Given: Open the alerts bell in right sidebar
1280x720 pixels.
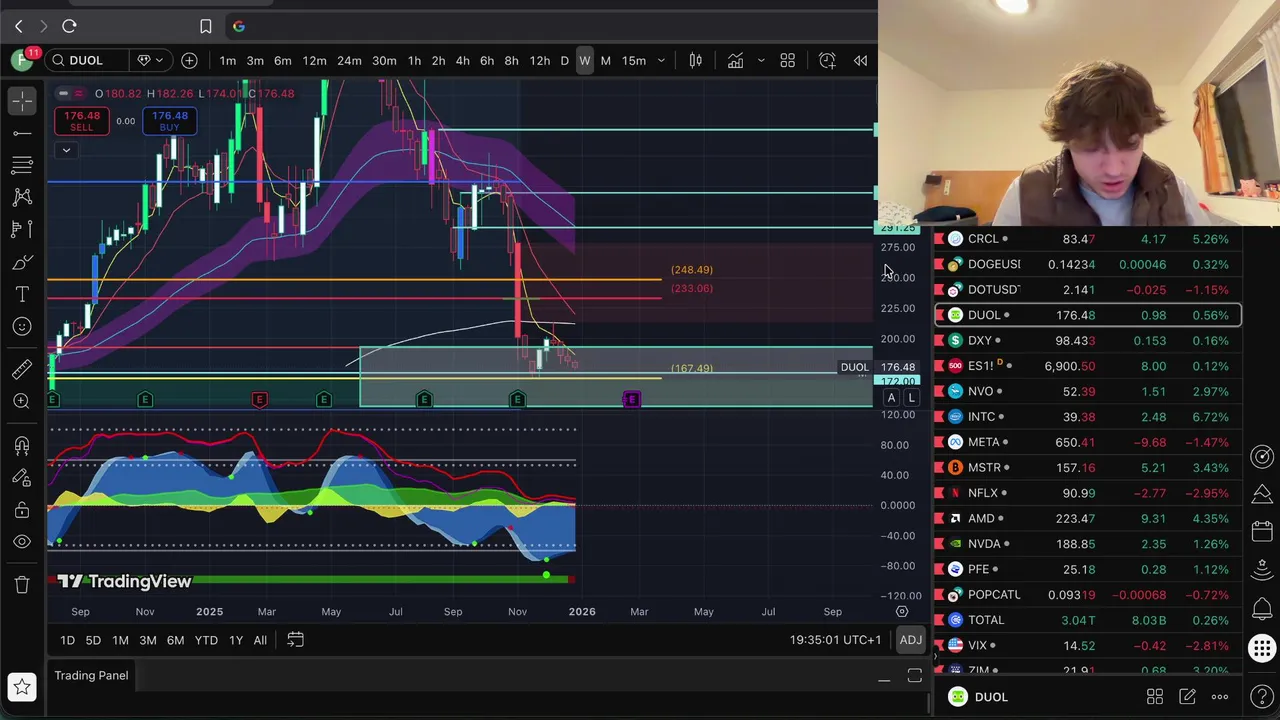Looking at the screenshot, I should tap(1262, 608).
